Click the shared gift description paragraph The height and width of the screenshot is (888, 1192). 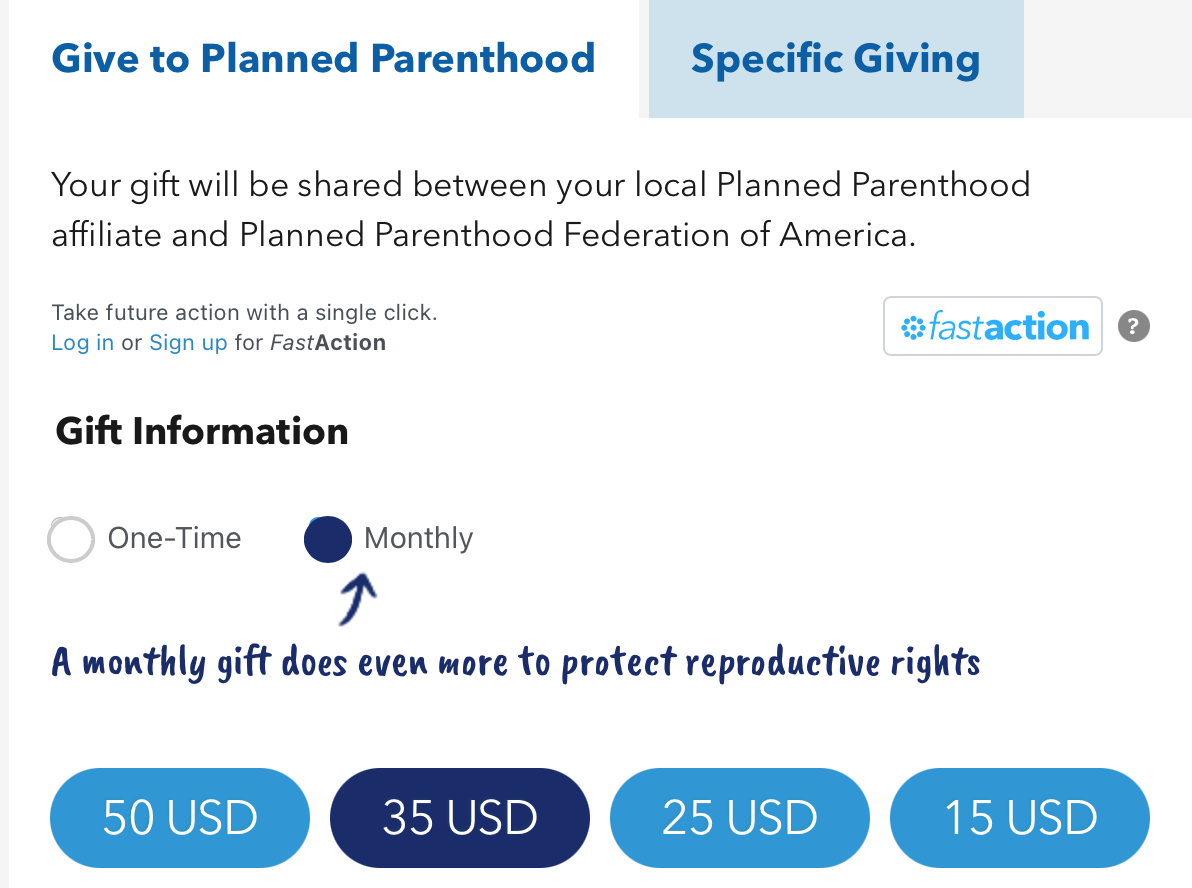(x=540, y=210)
